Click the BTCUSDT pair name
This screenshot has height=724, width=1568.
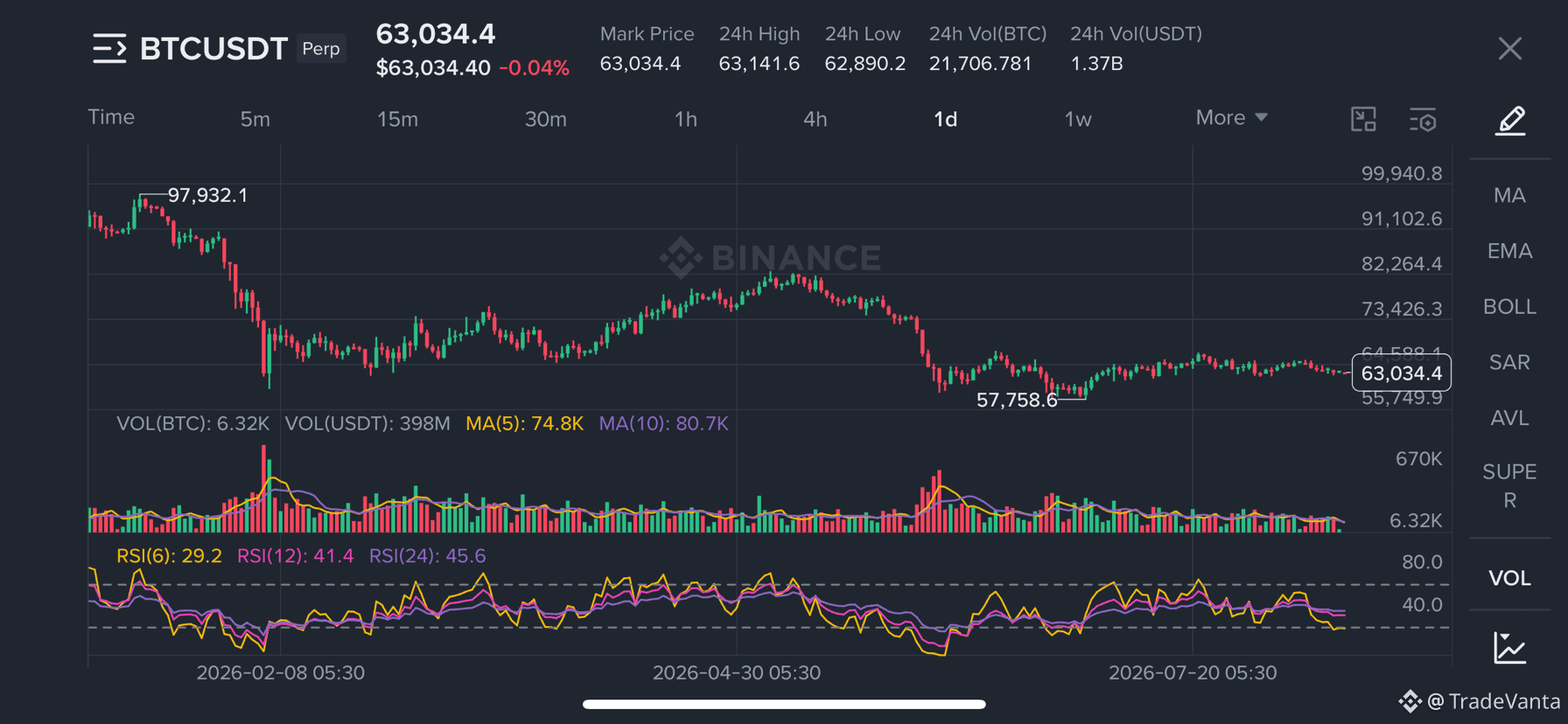pyautogui.click(x=213, y=49)
